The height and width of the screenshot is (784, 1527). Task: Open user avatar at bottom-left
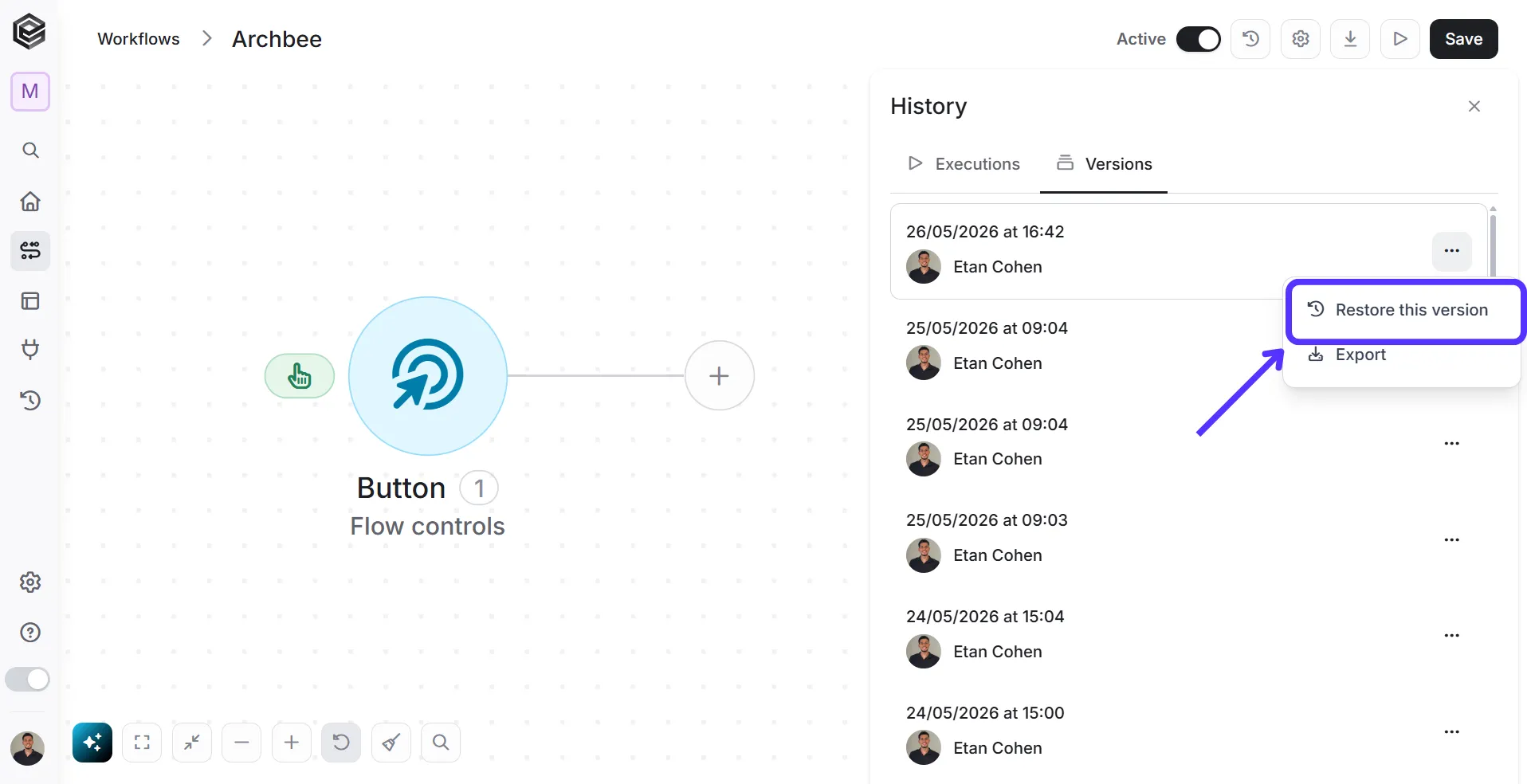click(x=28, y=748)
